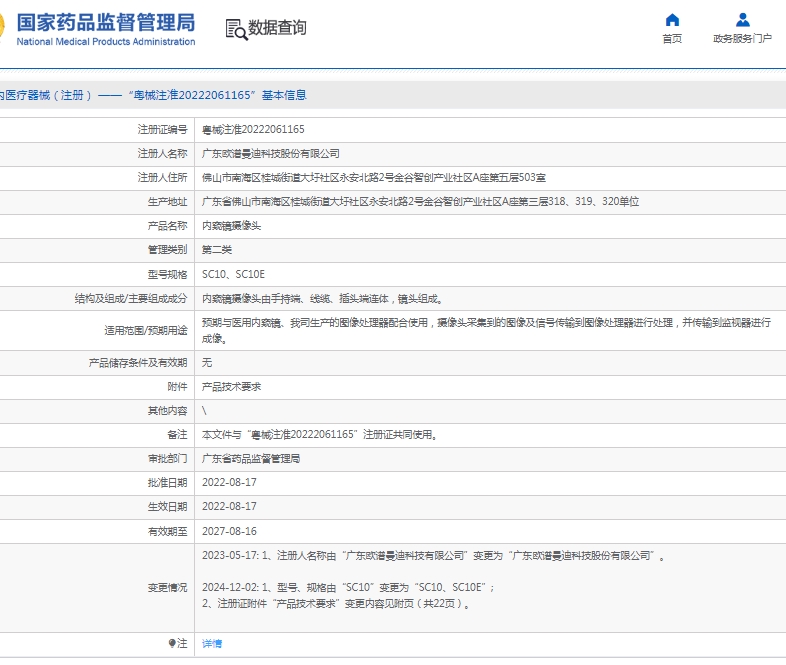Screen dimensions: 786x665
Task: Select attachment value 产品技术要求
Action: 231,386
